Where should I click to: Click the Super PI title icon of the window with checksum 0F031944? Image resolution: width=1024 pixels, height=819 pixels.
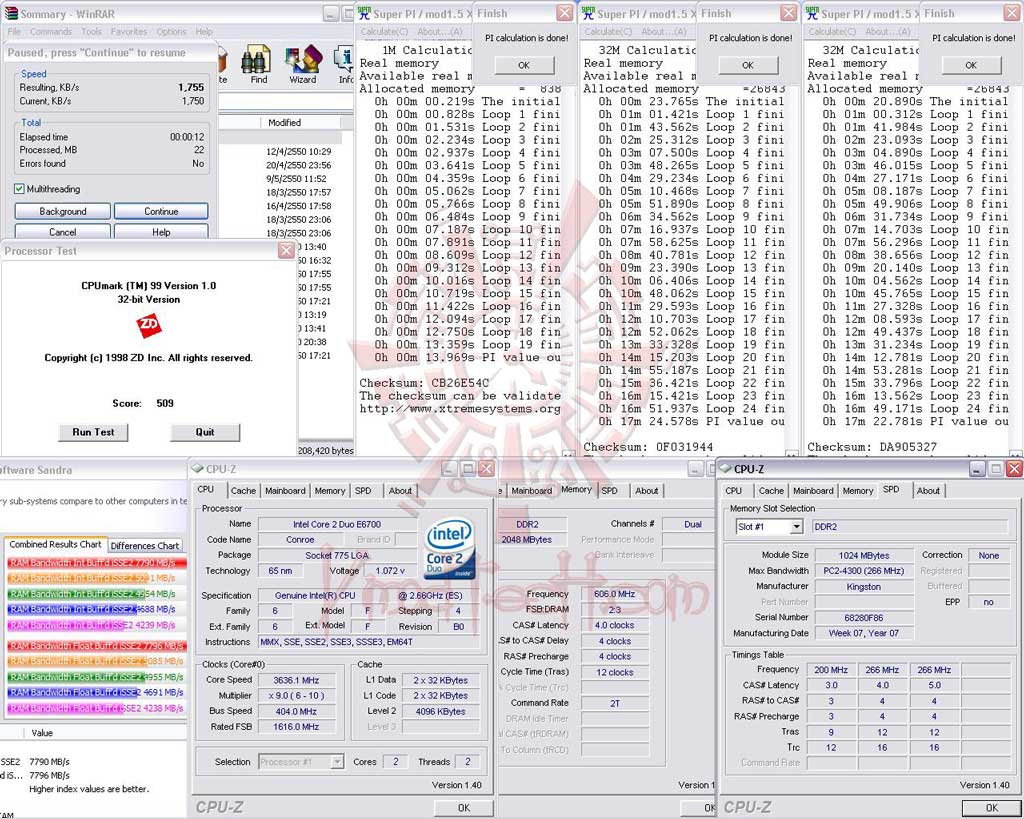[588, 13]
